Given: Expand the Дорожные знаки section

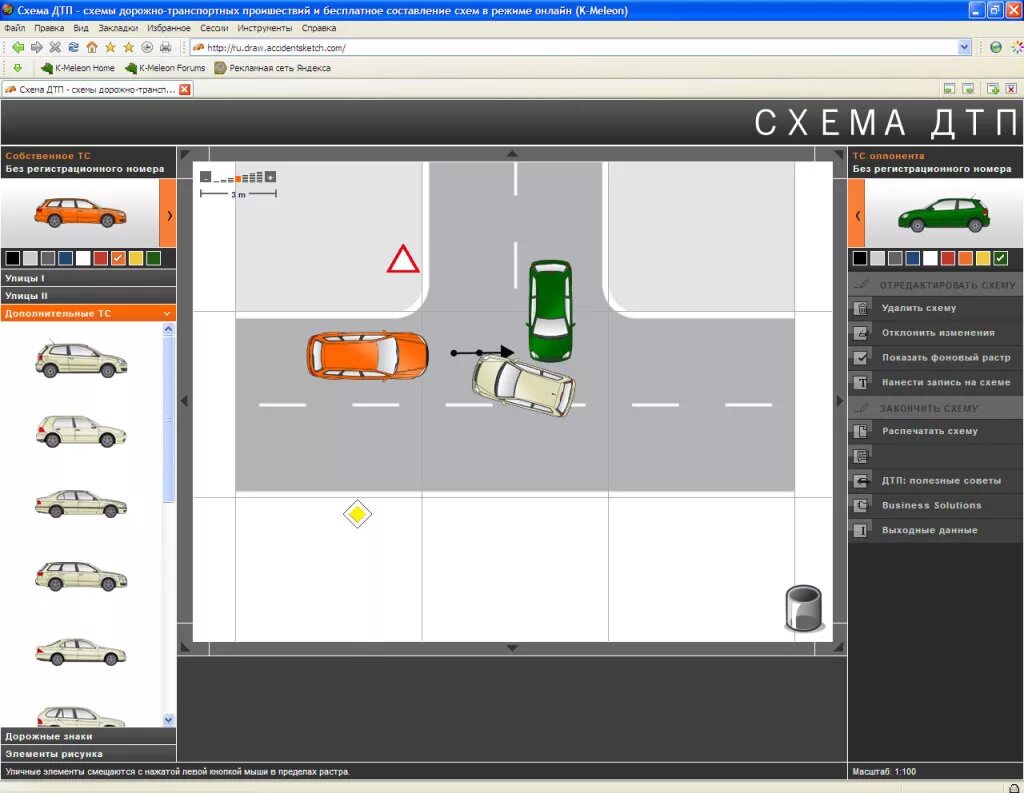Looking at the screenshot, I should coord(88,736).
